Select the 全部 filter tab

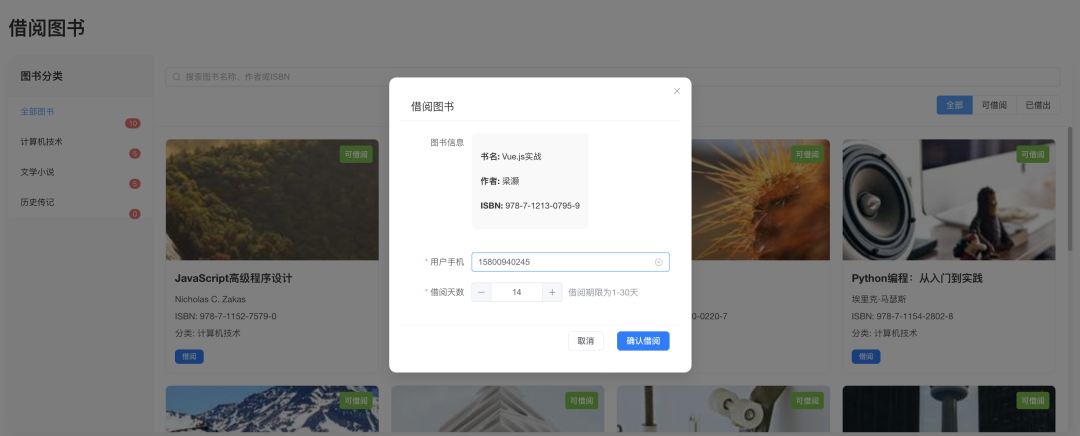click(955, 105)
